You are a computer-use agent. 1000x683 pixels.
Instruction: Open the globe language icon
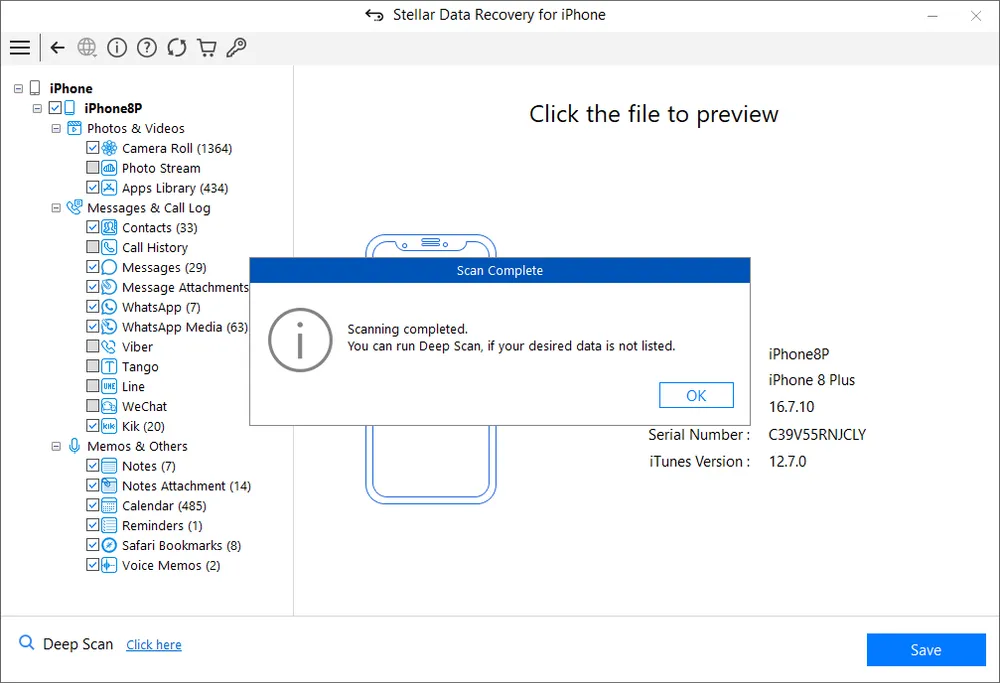pyautogui.click(x=87, y=47)
